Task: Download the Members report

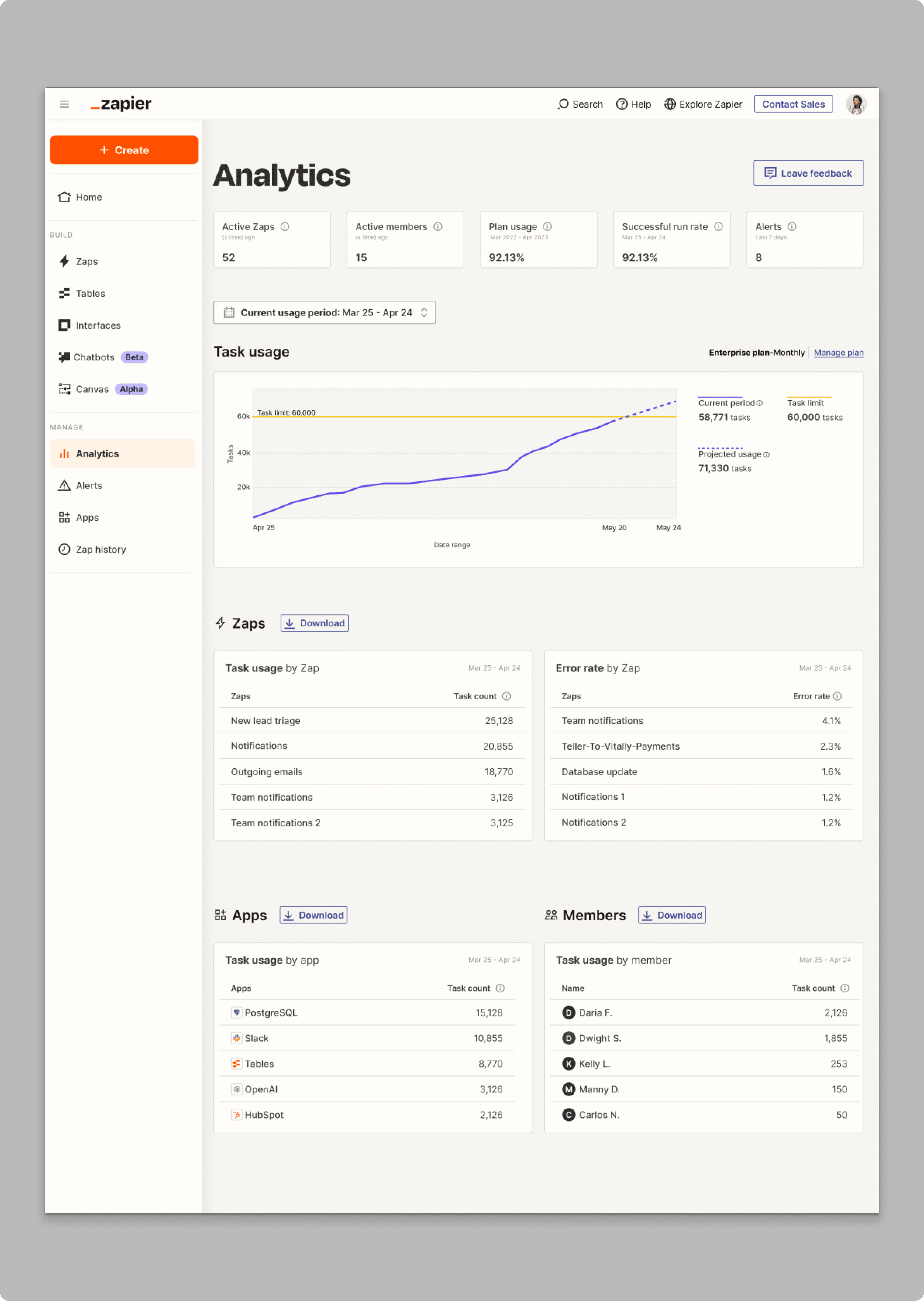Action: (x=671, y=915)
